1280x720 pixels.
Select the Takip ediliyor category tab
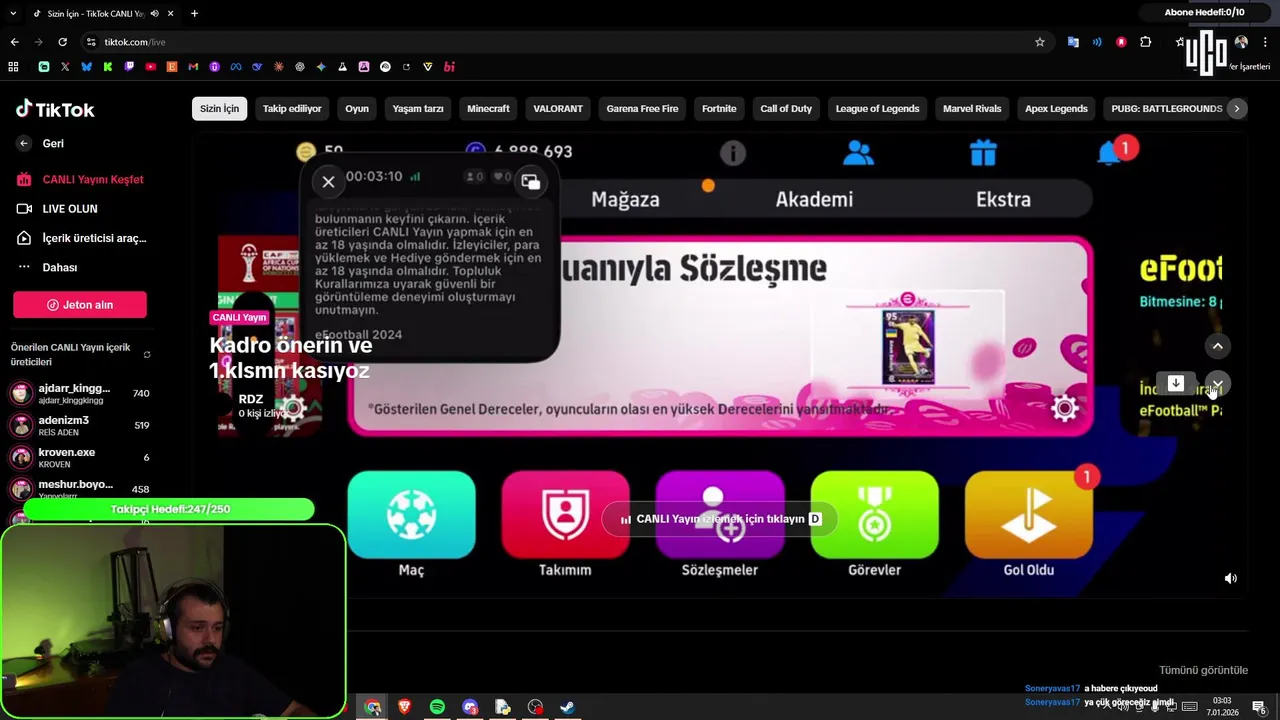292,108
